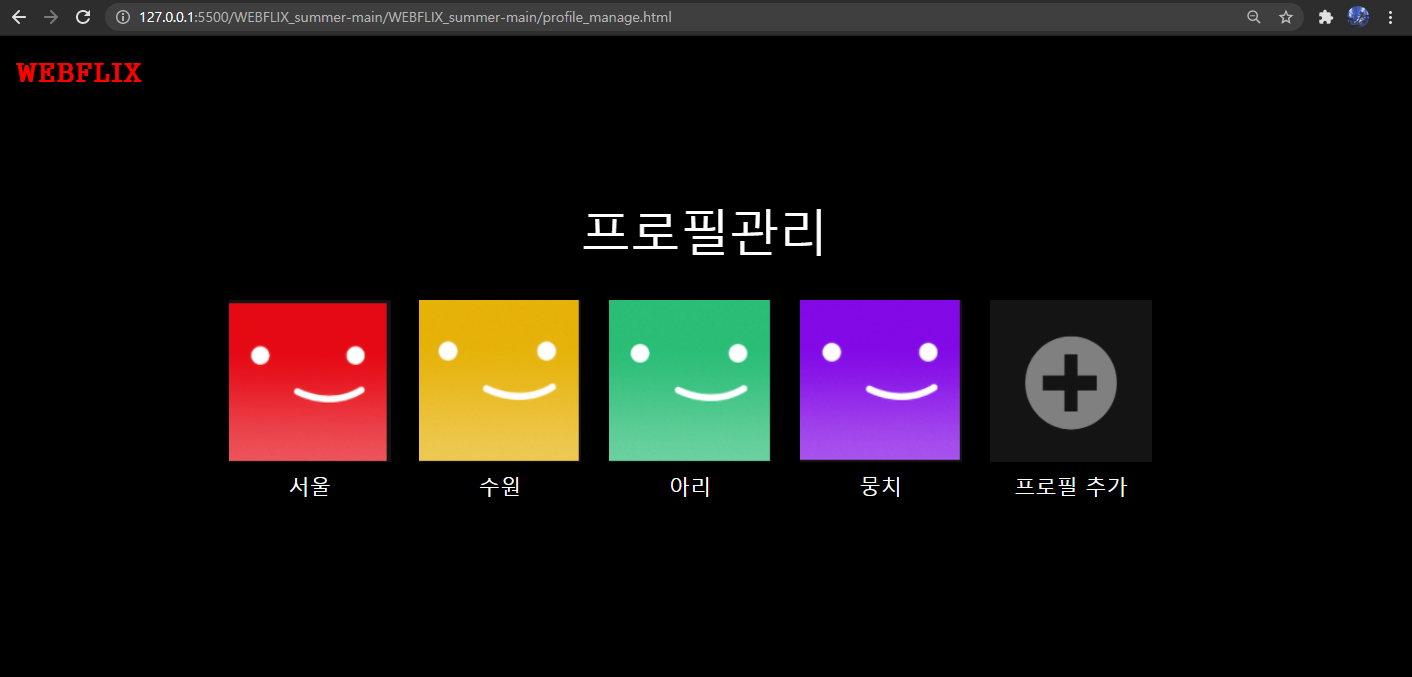The width and height of the screenshot is (1412, 677).
Task: Select the purple 뭉치 profile avatar
Action: tap(879, 380)
